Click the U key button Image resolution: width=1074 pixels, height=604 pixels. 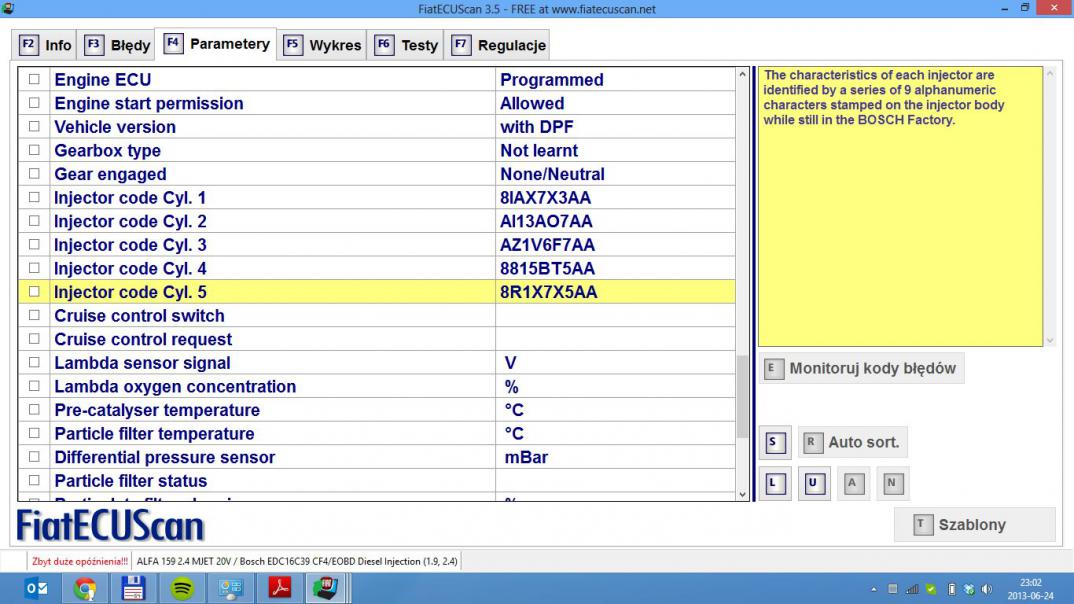click(x=813, y=484)
